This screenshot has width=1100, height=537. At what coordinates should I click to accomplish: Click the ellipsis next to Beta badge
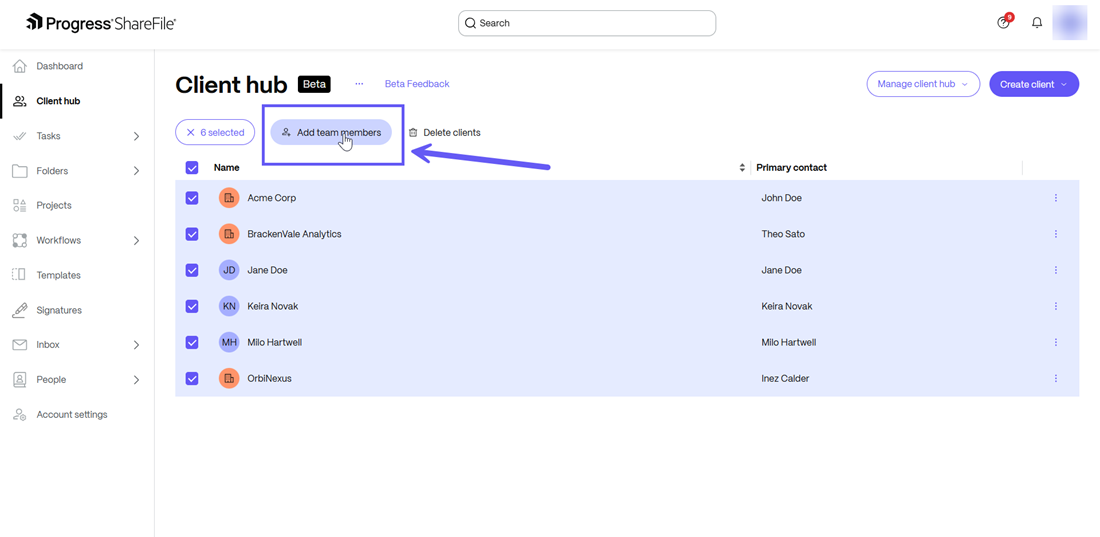(359, 84)
